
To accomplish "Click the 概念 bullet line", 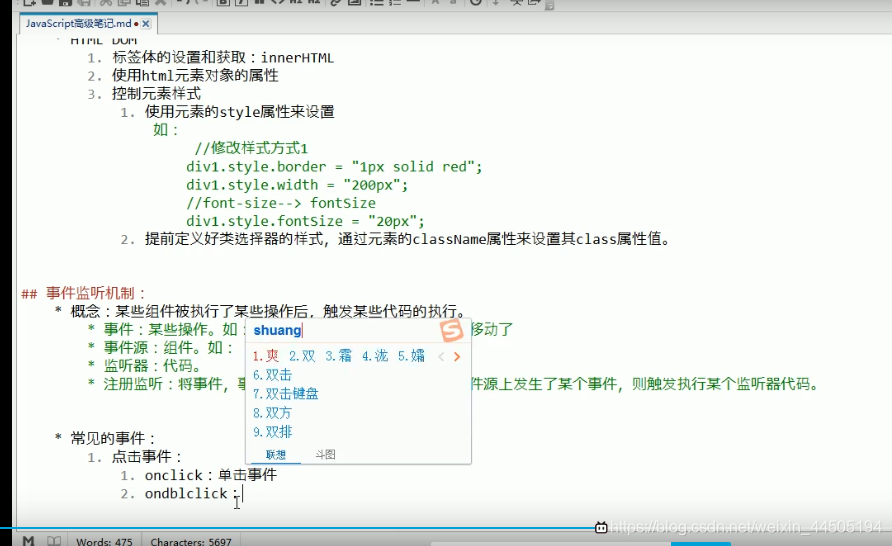I will [x=268, y=312].
